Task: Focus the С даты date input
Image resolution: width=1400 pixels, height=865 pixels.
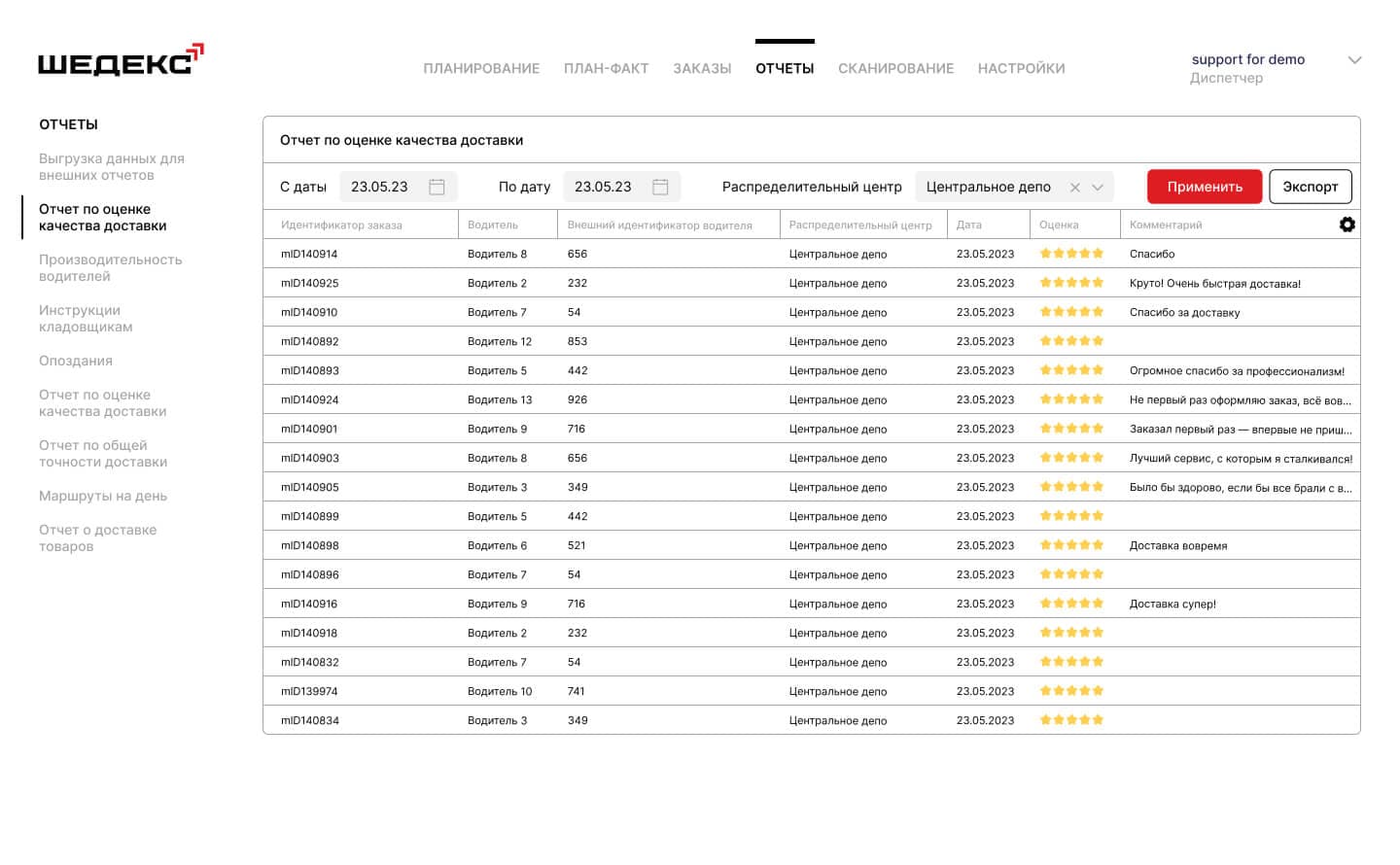Action: pos(399,187)
